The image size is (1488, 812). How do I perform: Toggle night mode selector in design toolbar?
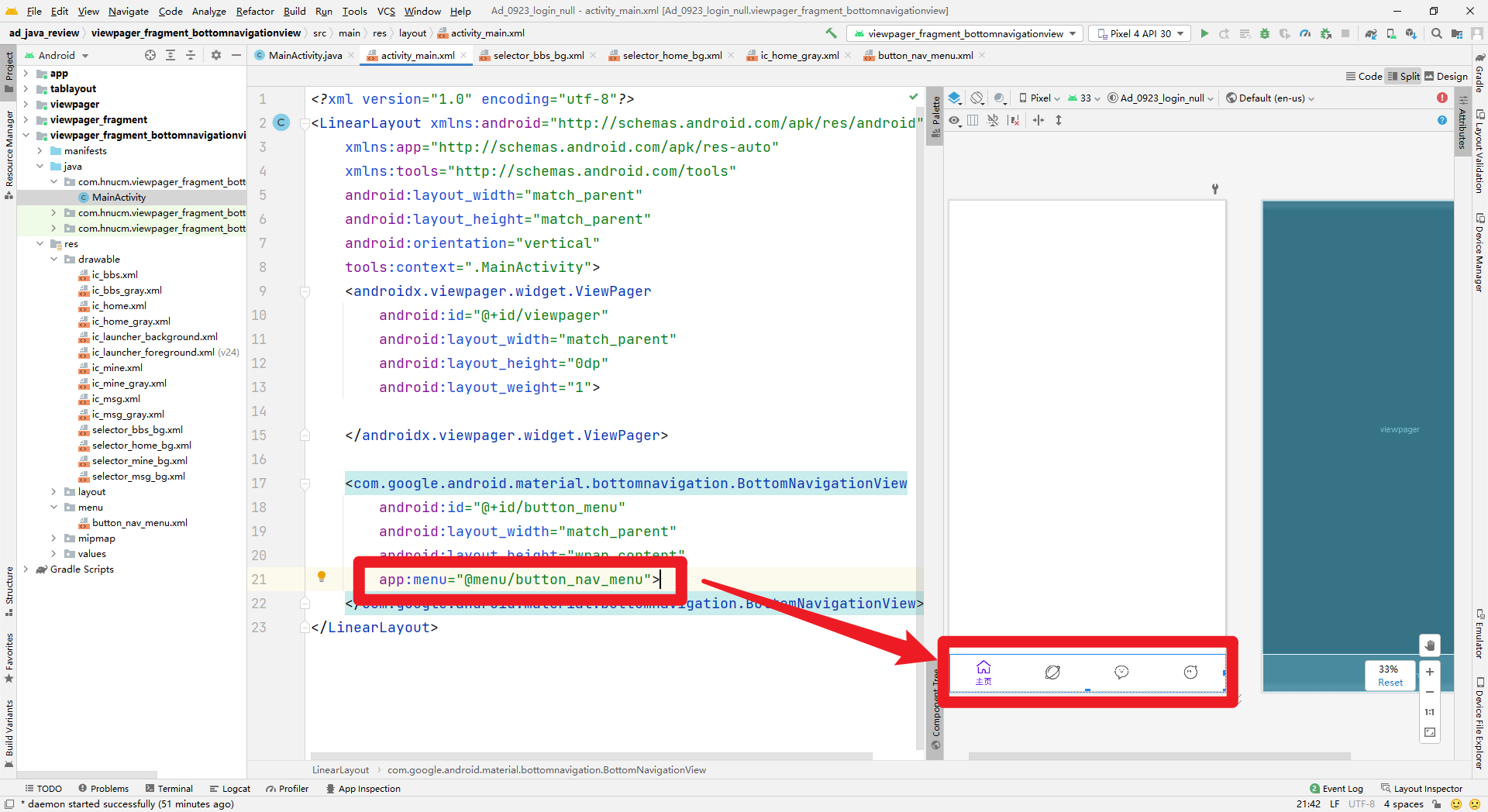pos(1001,98)
